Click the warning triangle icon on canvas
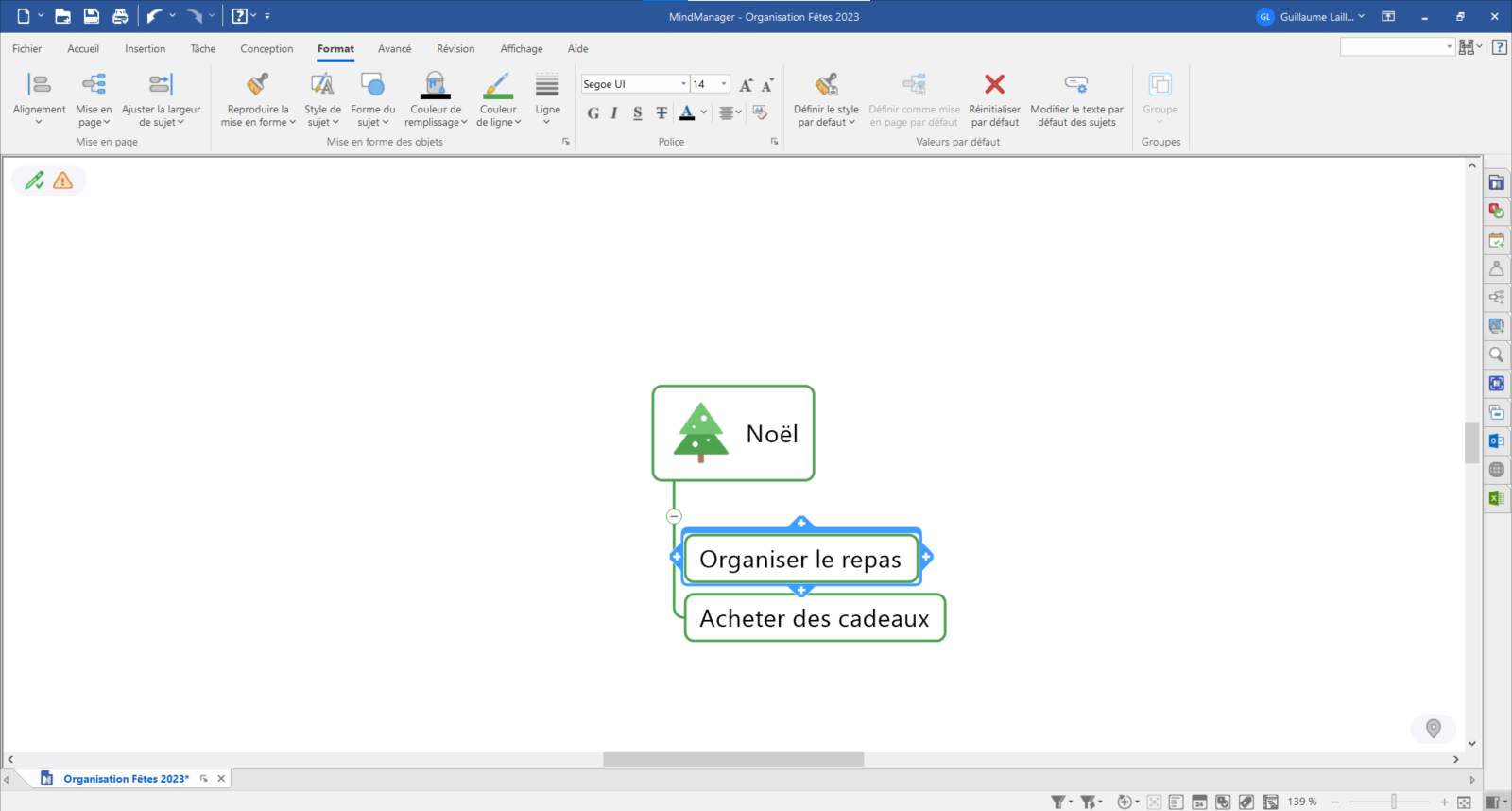This screenshot has width=1512, height=811. click(x=63, y=181)
